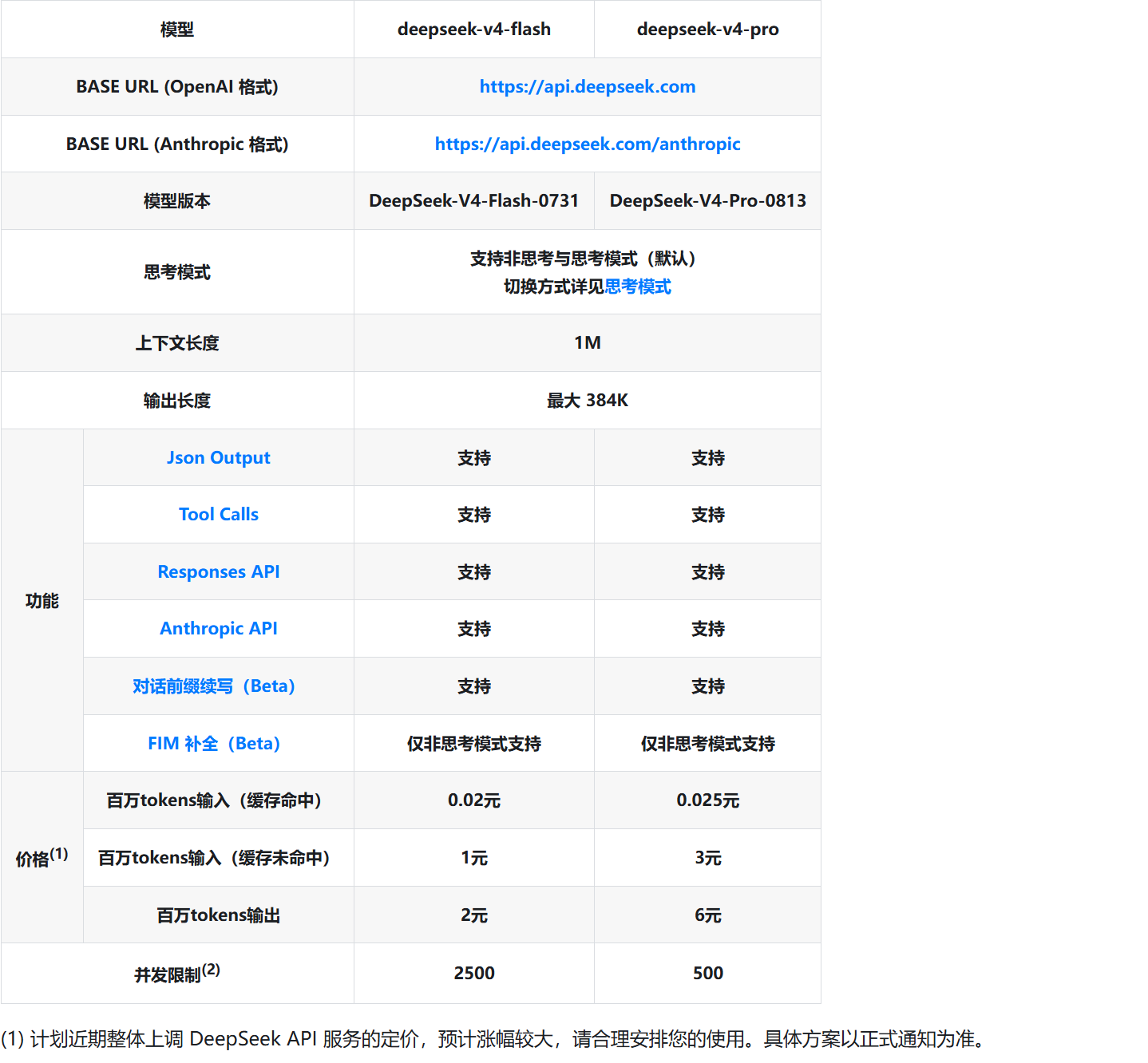Click the 上下文长度 row label
Viewport: 1148px width, 1063px height.
tap(177, 343)
